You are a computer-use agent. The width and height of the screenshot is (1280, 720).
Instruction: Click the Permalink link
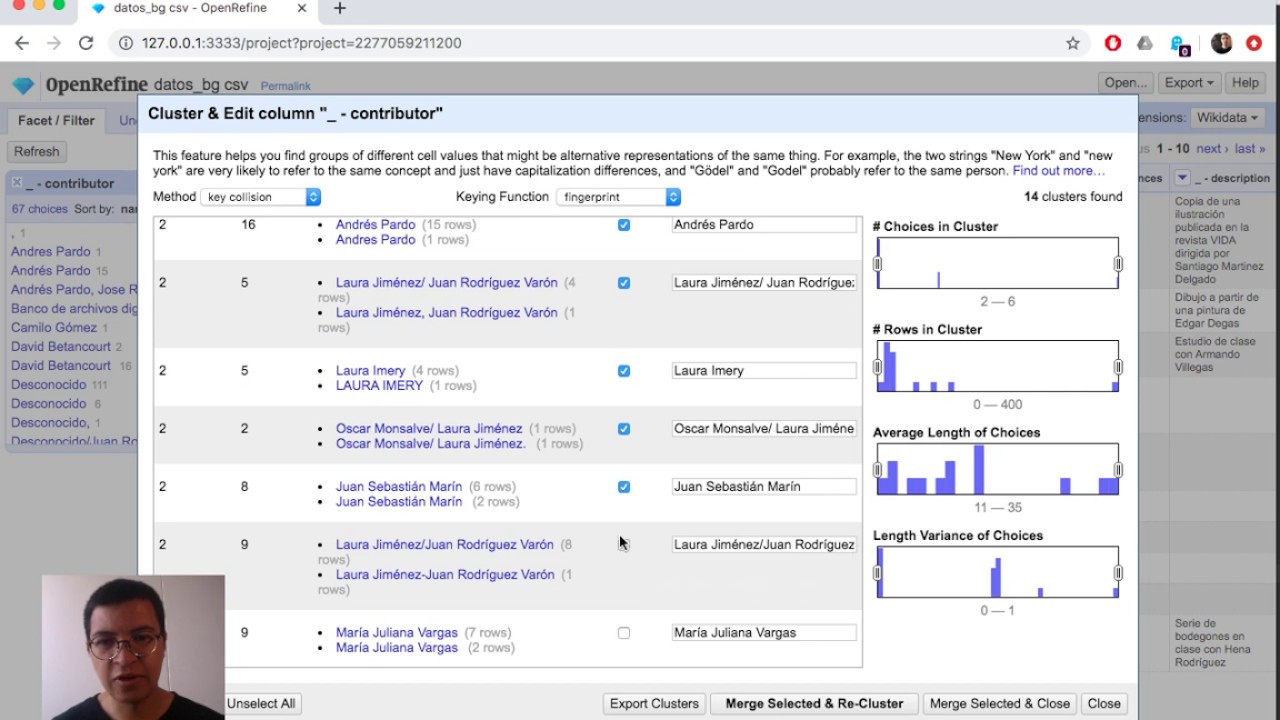pos(285,86)
